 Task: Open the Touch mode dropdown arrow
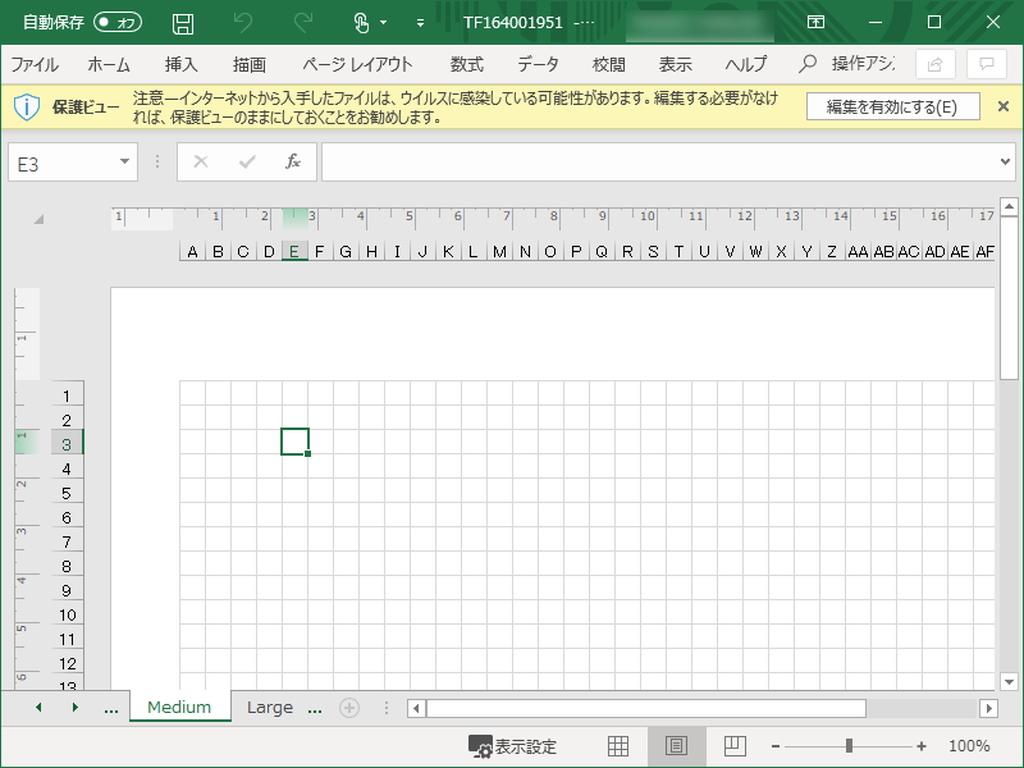coord(383,23)
